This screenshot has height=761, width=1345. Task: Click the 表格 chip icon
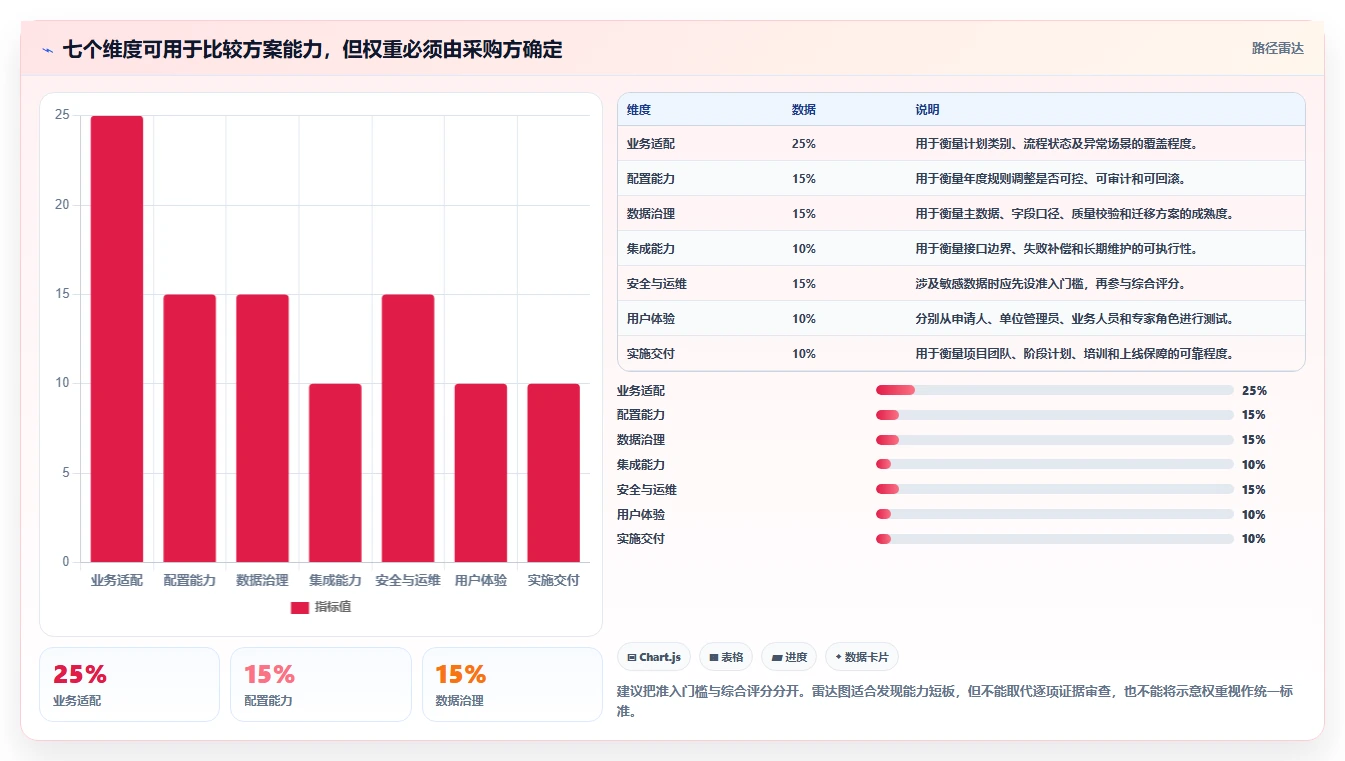714,658
